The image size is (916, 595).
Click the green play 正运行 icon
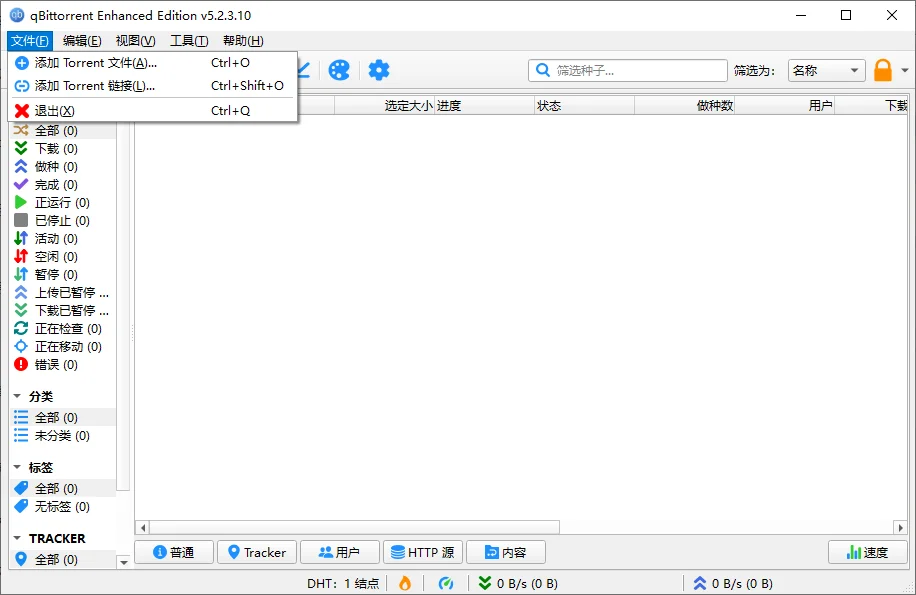pos(21,203)
